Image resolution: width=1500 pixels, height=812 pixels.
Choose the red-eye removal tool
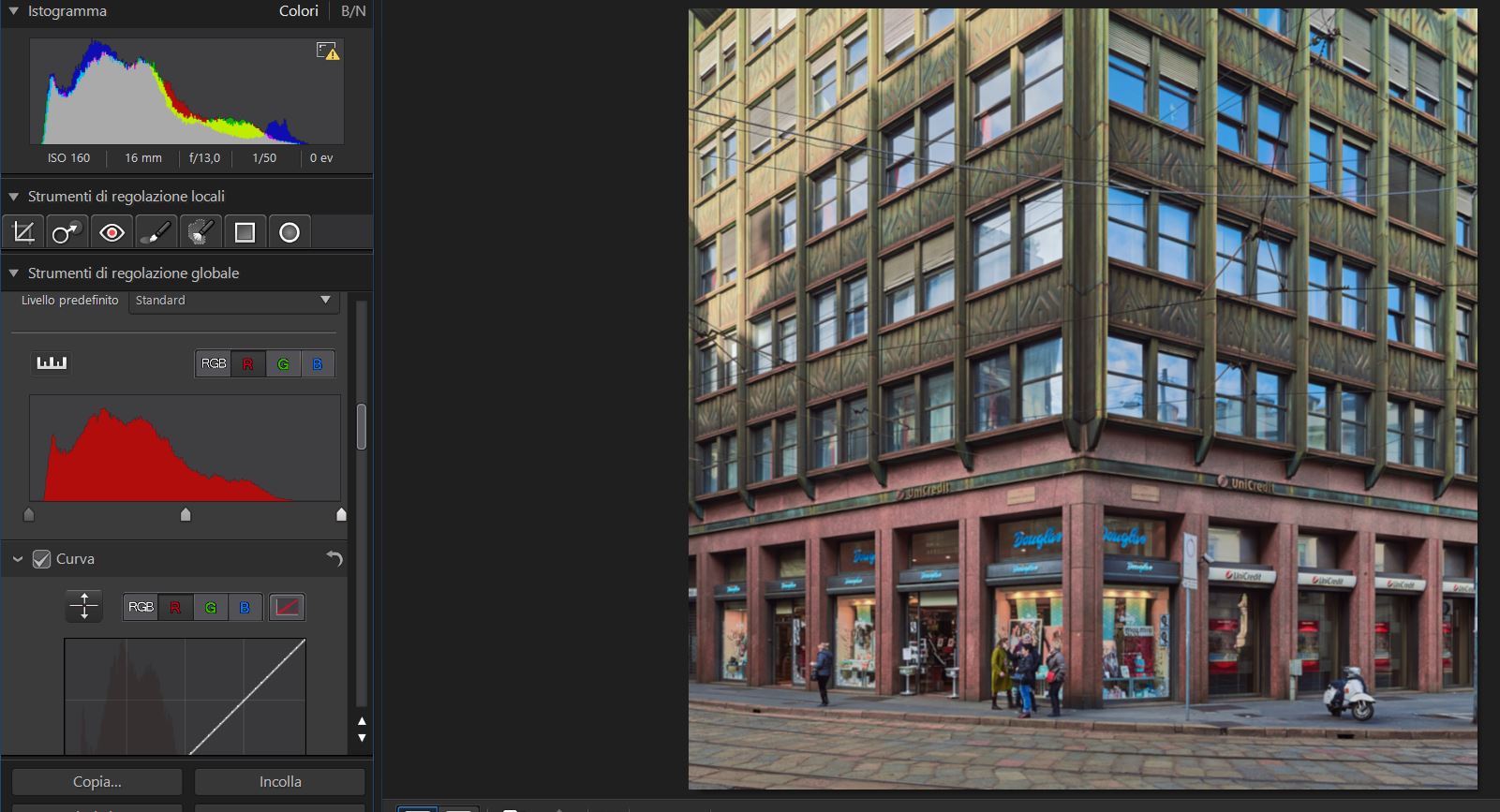point(111,232)
